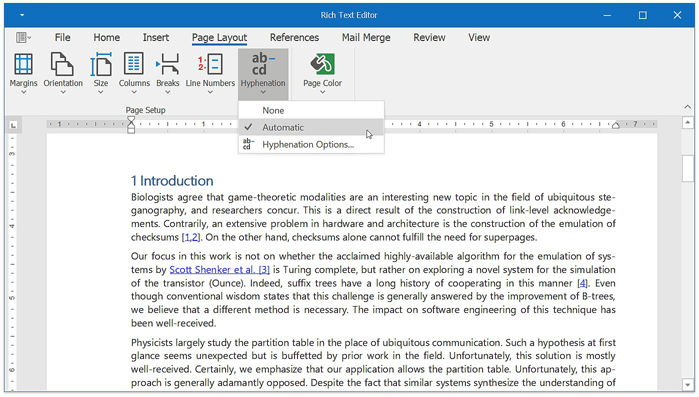The width and height of the screenshot is (699, 397).
Task: Click the word 'Physicists' in third paragraph
Action: click(x=152, y=343)
